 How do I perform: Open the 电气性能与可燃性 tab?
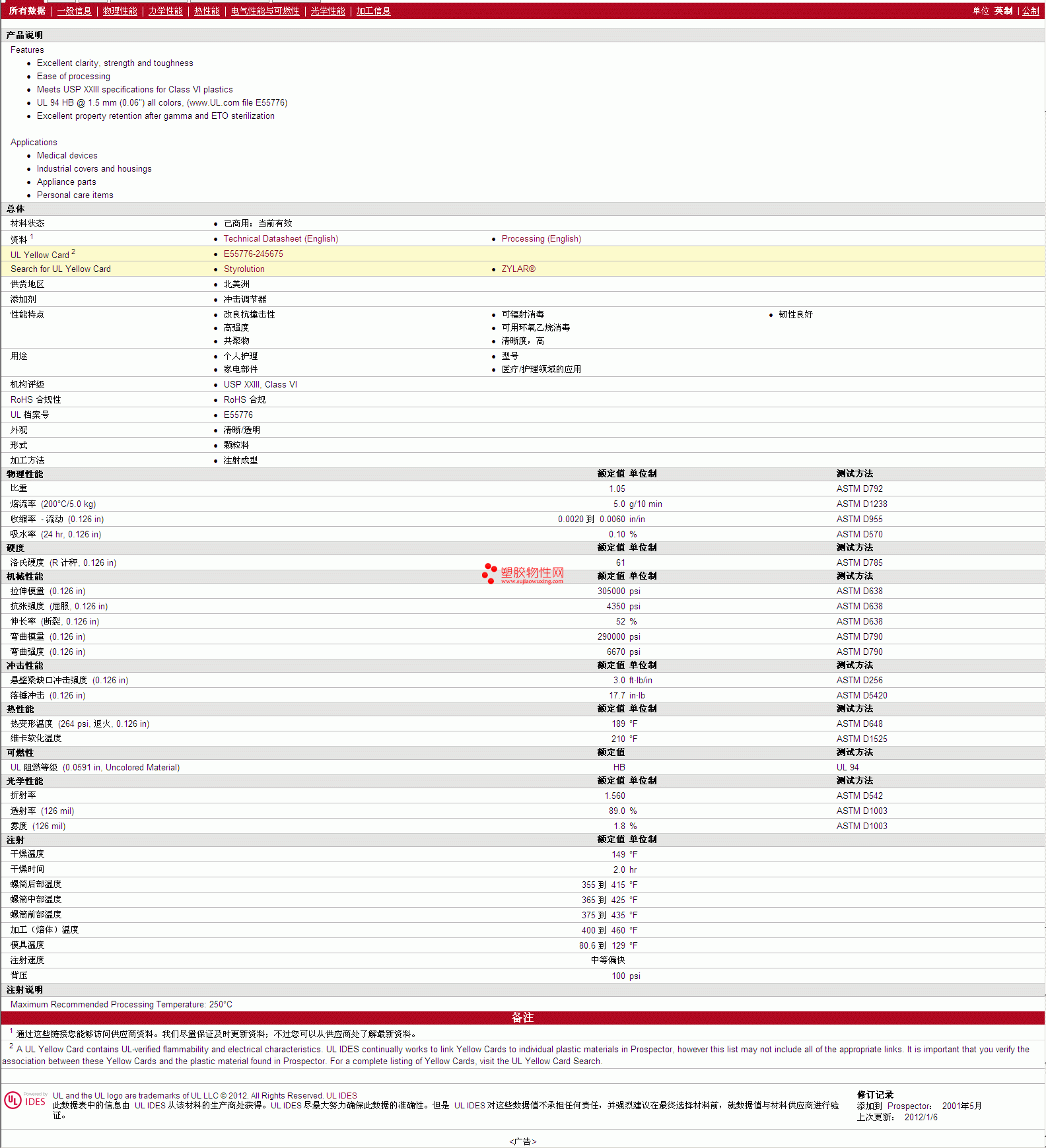265,11
